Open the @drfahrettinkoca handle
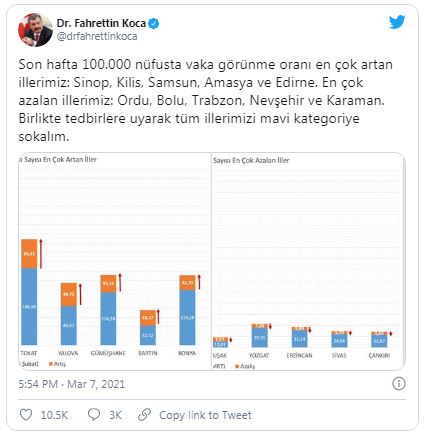The height and width of the screenshot is (438, 427). pos(97,36)
